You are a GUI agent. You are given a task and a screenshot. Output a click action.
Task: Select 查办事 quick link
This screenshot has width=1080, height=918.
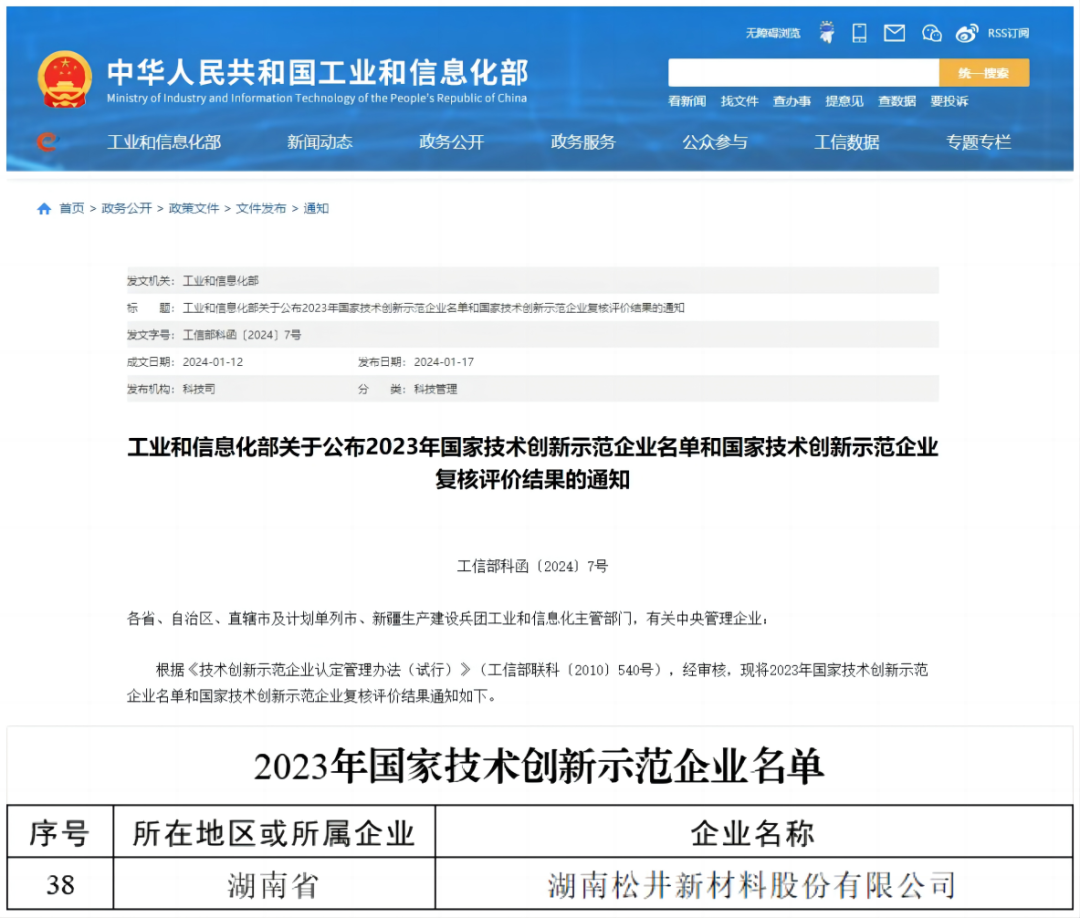point(791,101)
